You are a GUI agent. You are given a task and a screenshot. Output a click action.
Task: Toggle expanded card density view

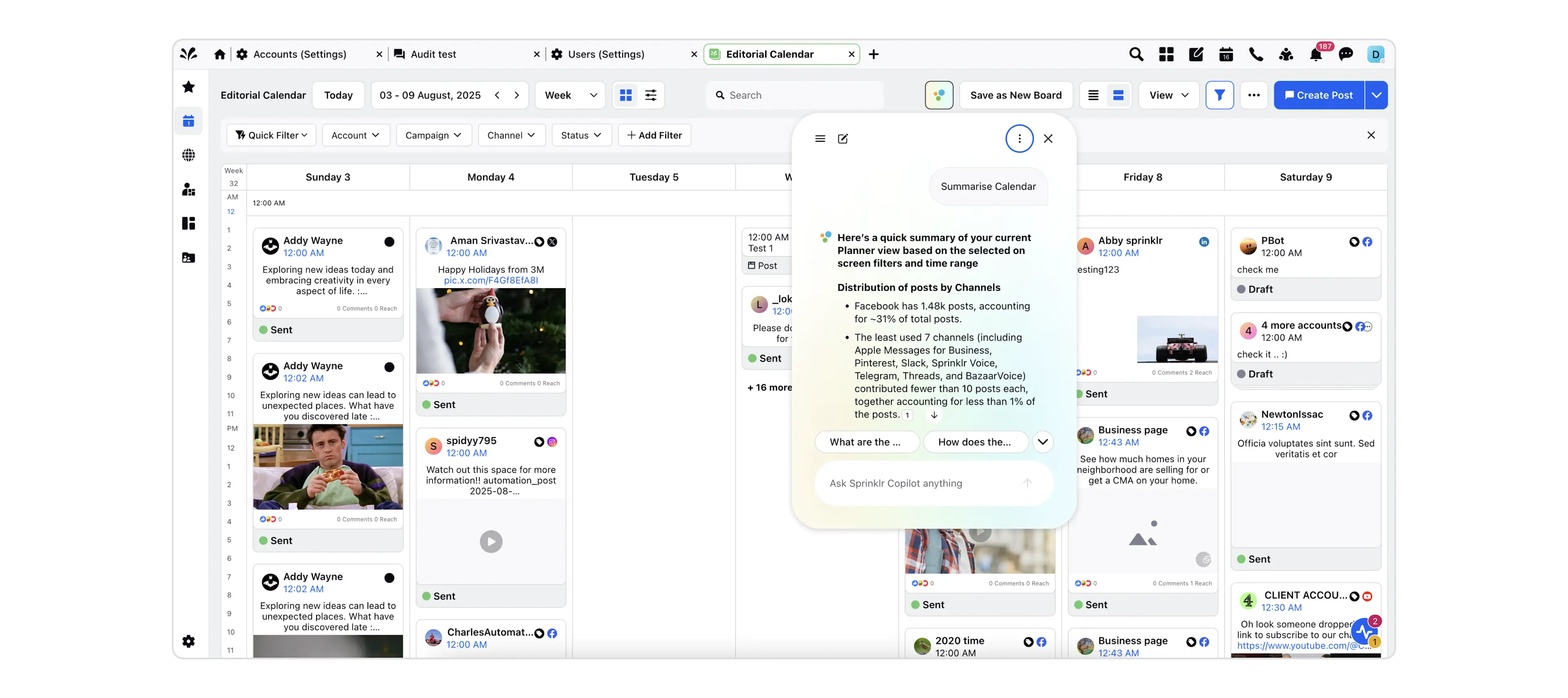1118,95
